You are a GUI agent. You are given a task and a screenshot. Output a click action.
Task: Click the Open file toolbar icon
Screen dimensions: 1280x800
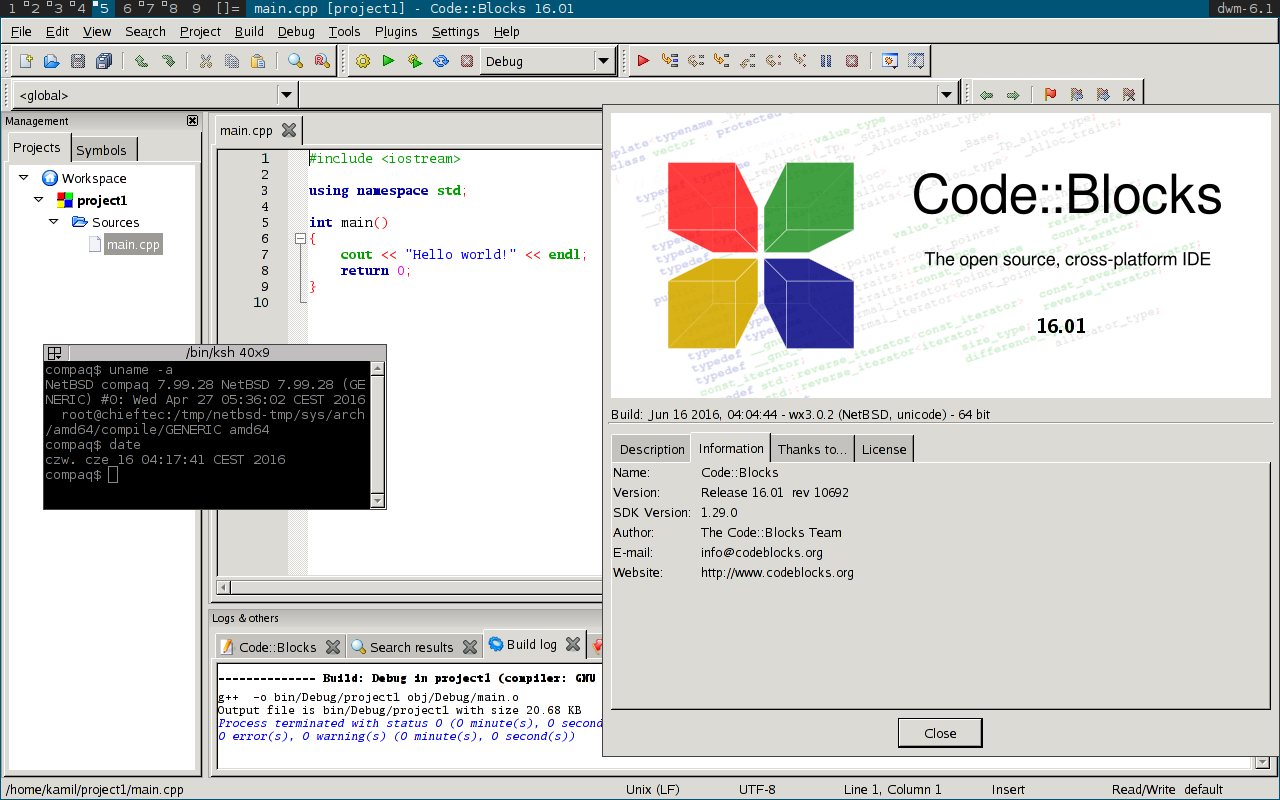point(52,61)
